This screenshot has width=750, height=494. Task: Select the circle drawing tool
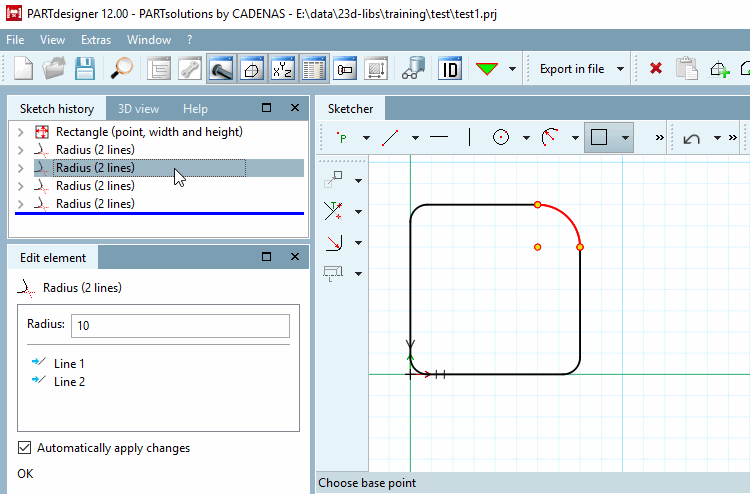tap(502, 137)
